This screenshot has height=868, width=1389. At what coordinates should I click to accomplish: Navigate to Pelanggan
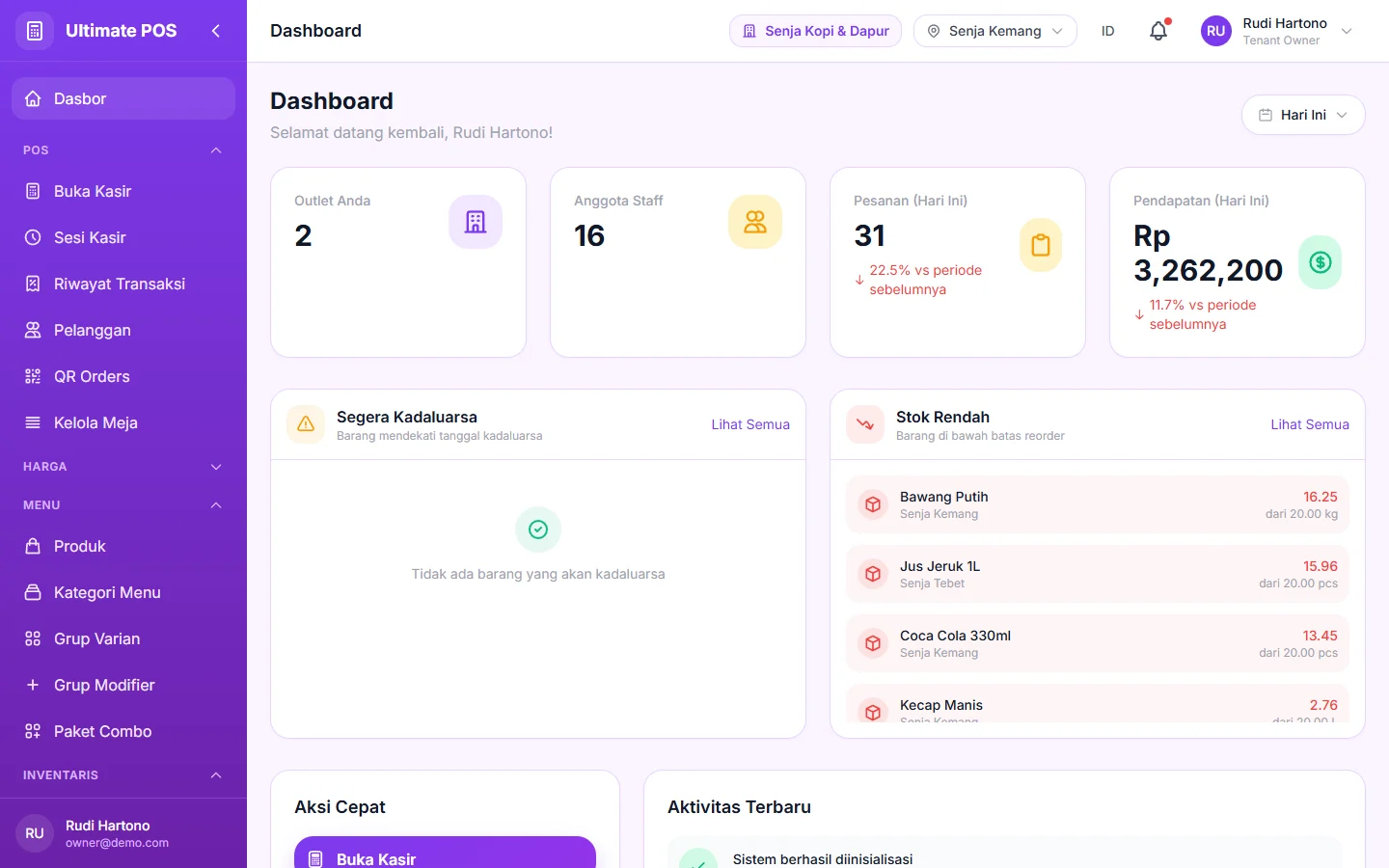point(123,330)
